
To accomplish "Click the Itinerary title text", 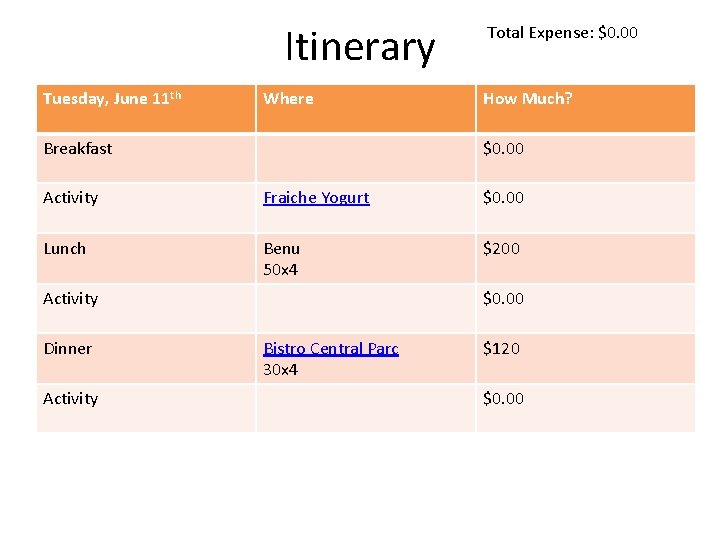I will coord(359,47).
